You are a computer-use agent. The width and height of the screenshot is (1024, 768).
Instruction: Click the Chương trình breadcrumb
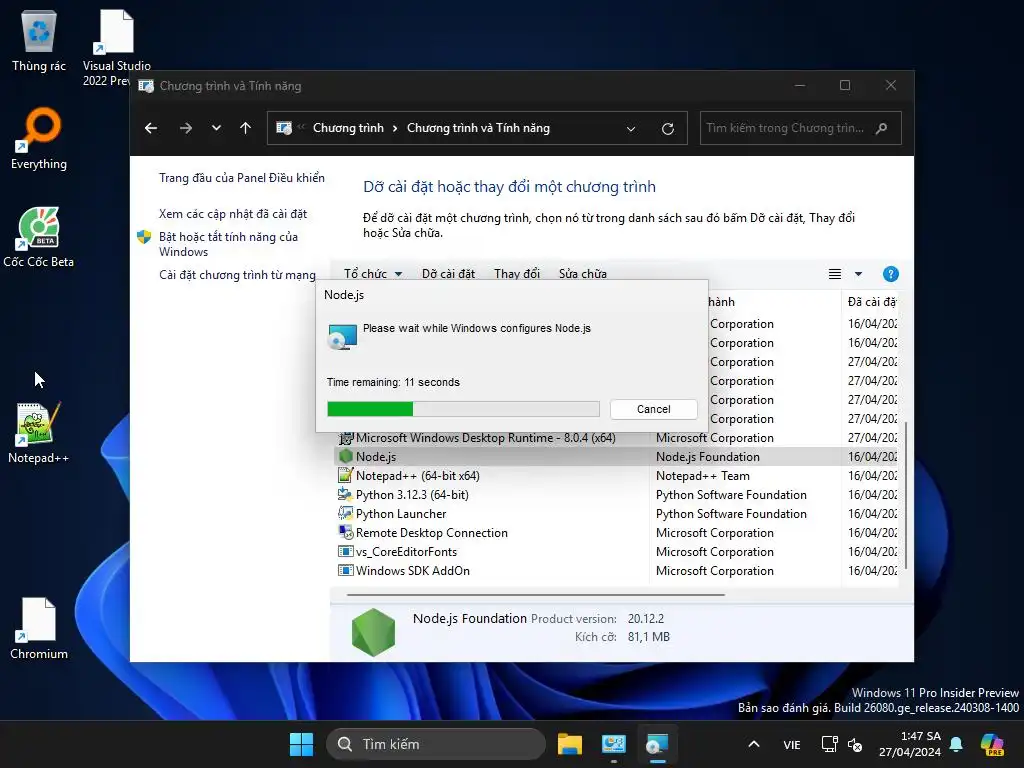click(348, 128)
